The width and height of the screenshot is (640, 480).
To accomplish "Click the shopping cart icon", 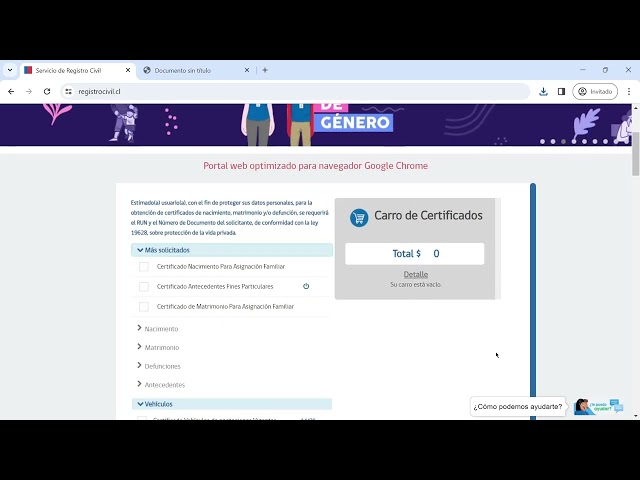I will pyautogui.click(x=359, y=218).
